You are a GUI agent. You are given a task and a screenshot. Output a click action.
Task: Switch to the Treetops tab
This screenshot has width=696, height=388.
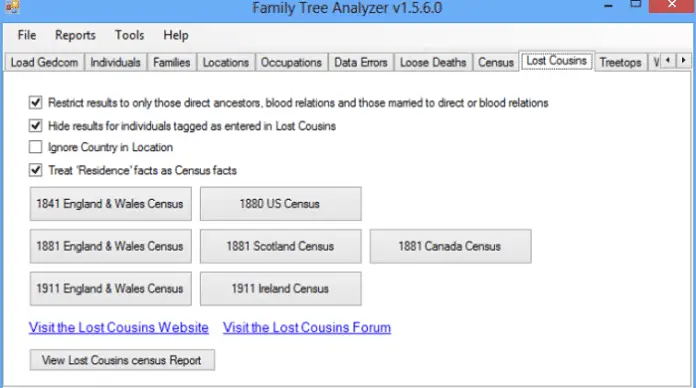click(620, 63)
